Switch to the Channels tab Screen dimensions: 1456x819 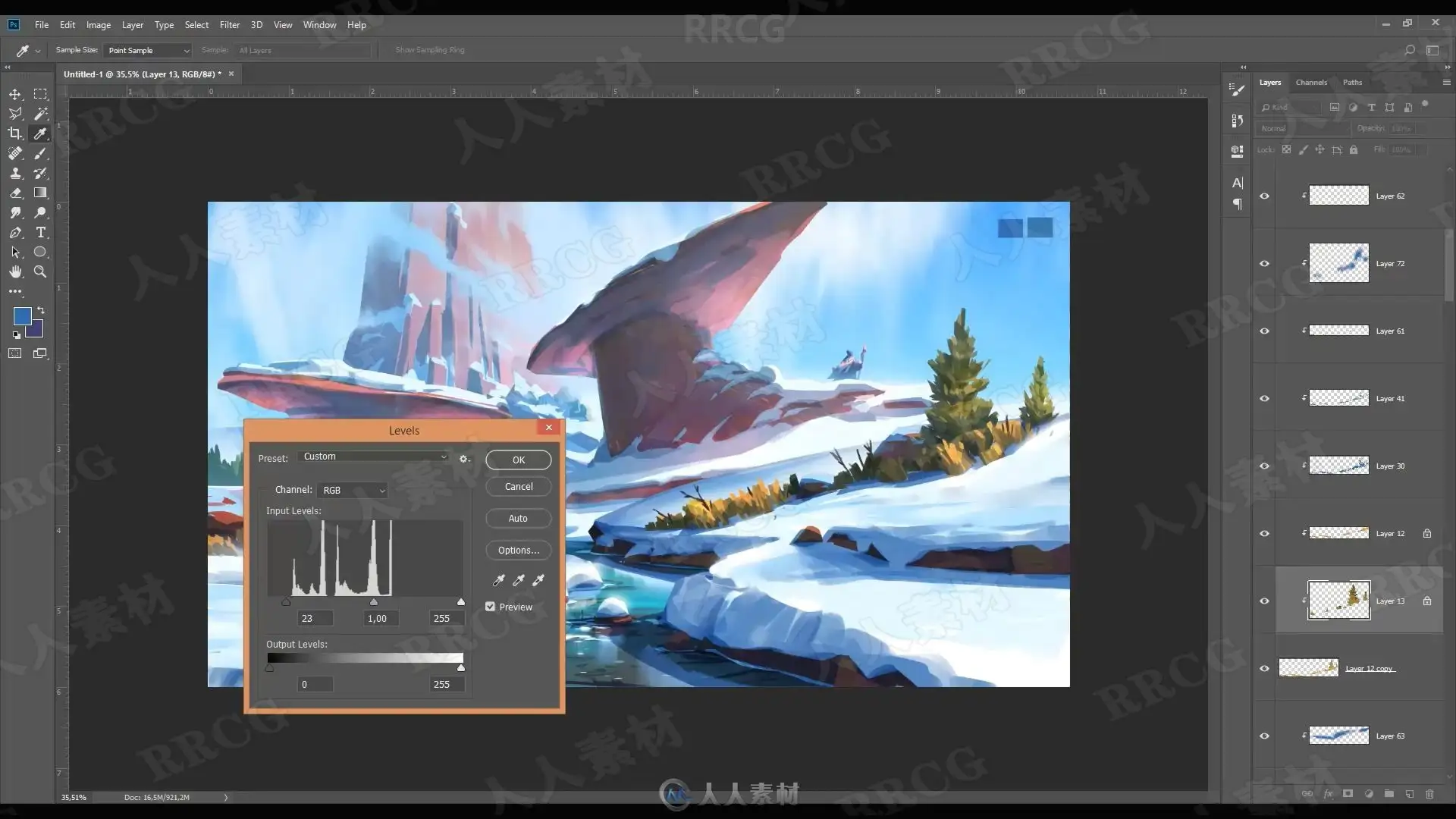[1311, 82]
